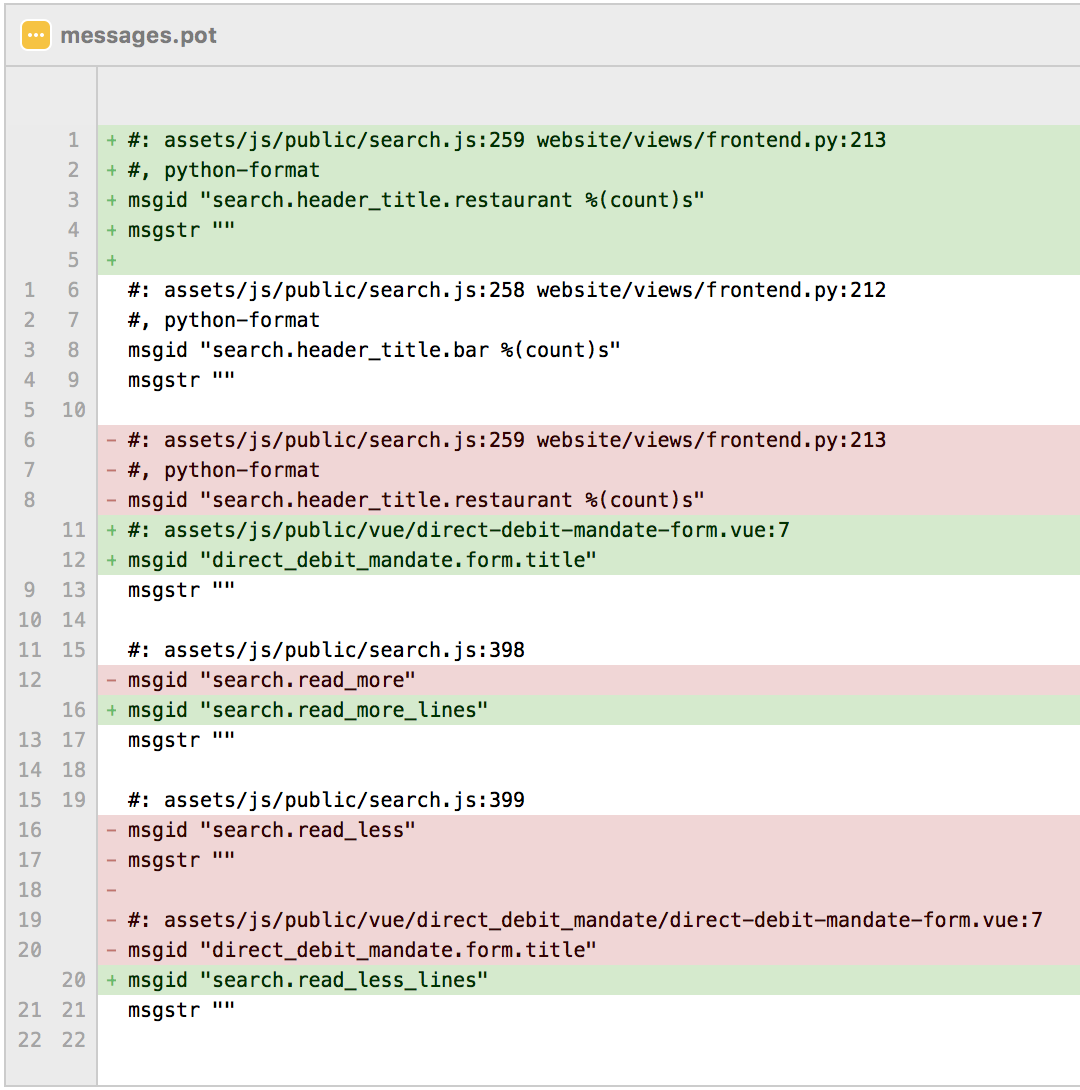The image size is (1080, 1090).
Task: Select the red removed "search.header_title.restaurant" msgid line
Action: coord(416,500)
